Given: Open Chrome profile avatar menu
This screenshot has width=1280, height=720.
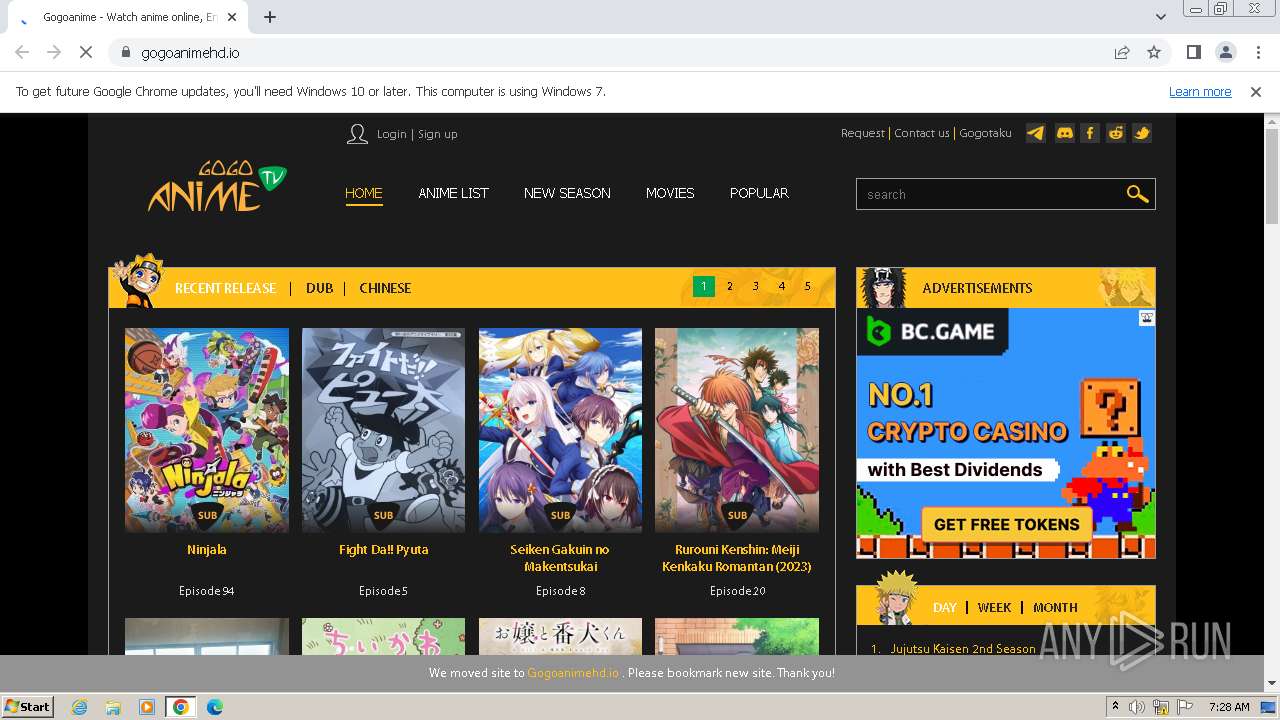Looking at the screenshot, I should click(1225, 52).
